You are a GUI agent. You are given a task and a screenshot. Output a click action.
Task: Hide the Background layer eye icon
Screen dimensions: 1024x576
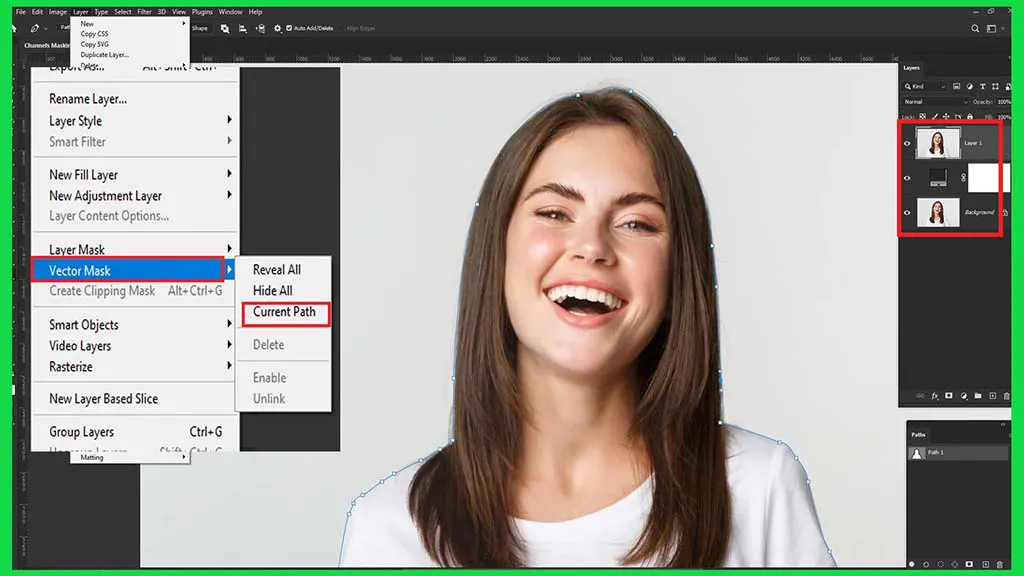pos(907,212)
